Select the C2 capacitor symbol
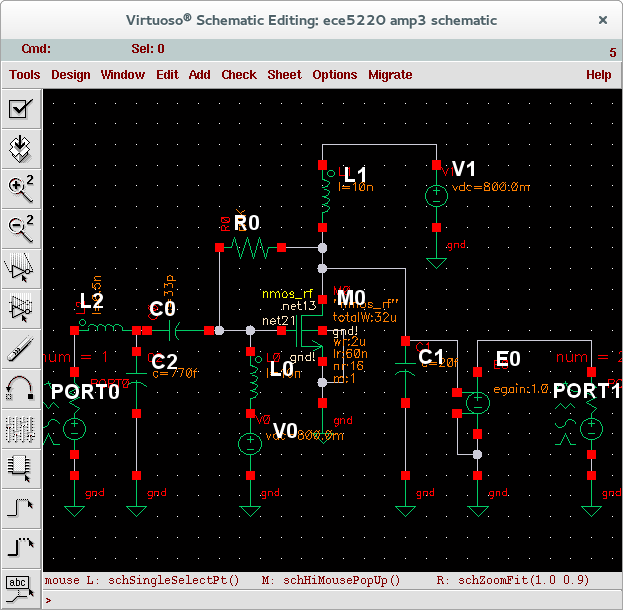The width and height of the screenshot is (623, 610). coord(136,379)
